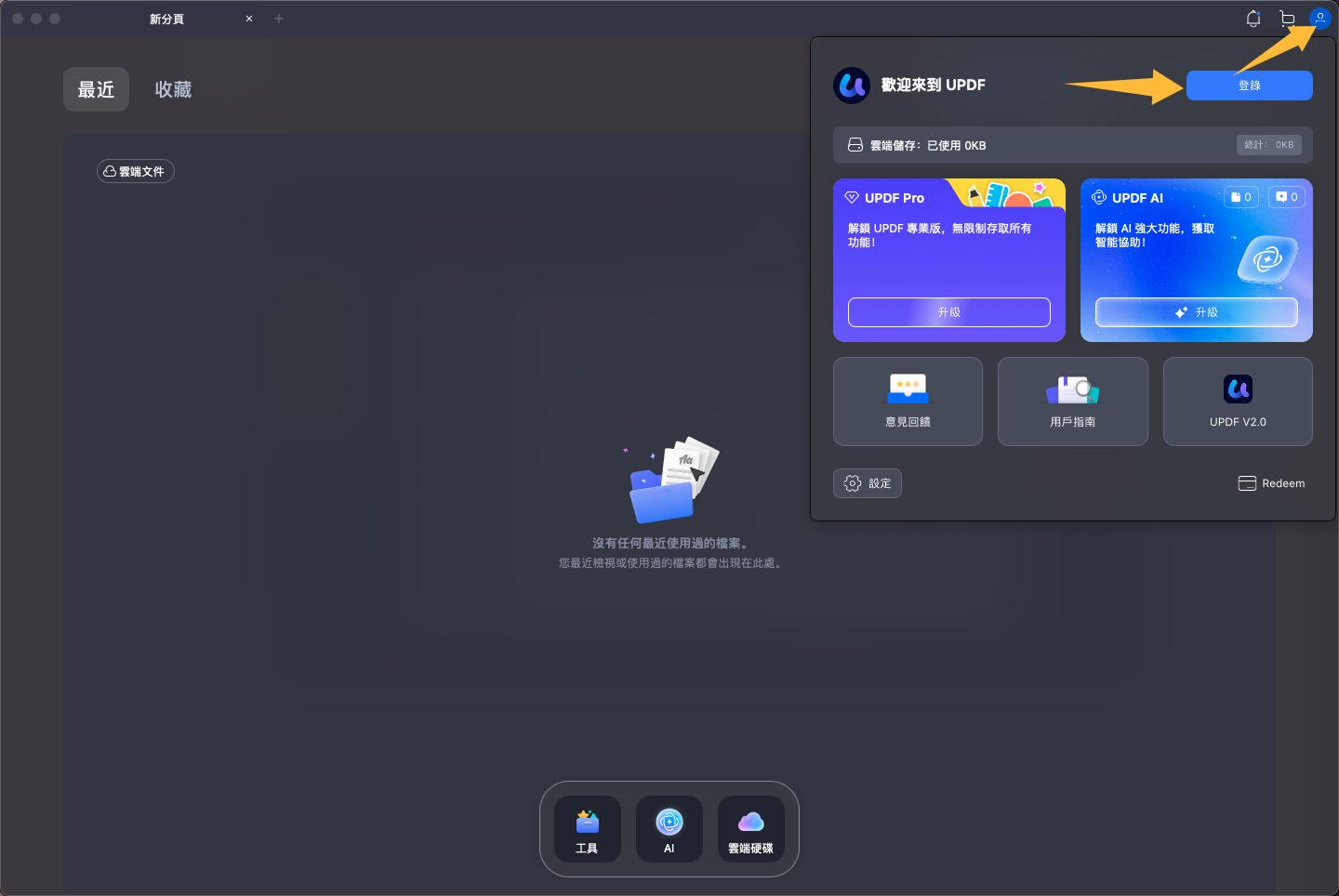This screenshot has width=1339, height=896.
Task: Click the 雲端儲存 已使用 0KB text
Action: click(x=928, y=146)
